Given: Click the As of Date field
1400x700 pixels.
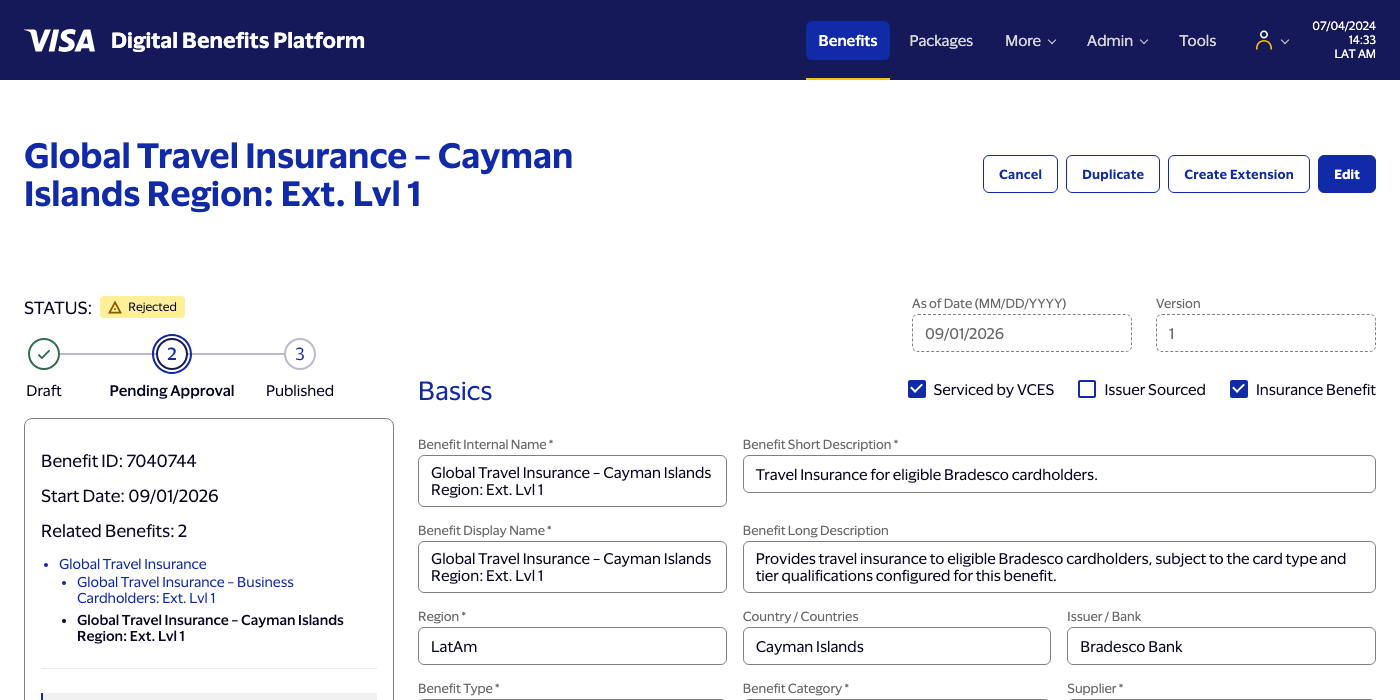Looking at the screenshot, I should tap(1022, 333).
